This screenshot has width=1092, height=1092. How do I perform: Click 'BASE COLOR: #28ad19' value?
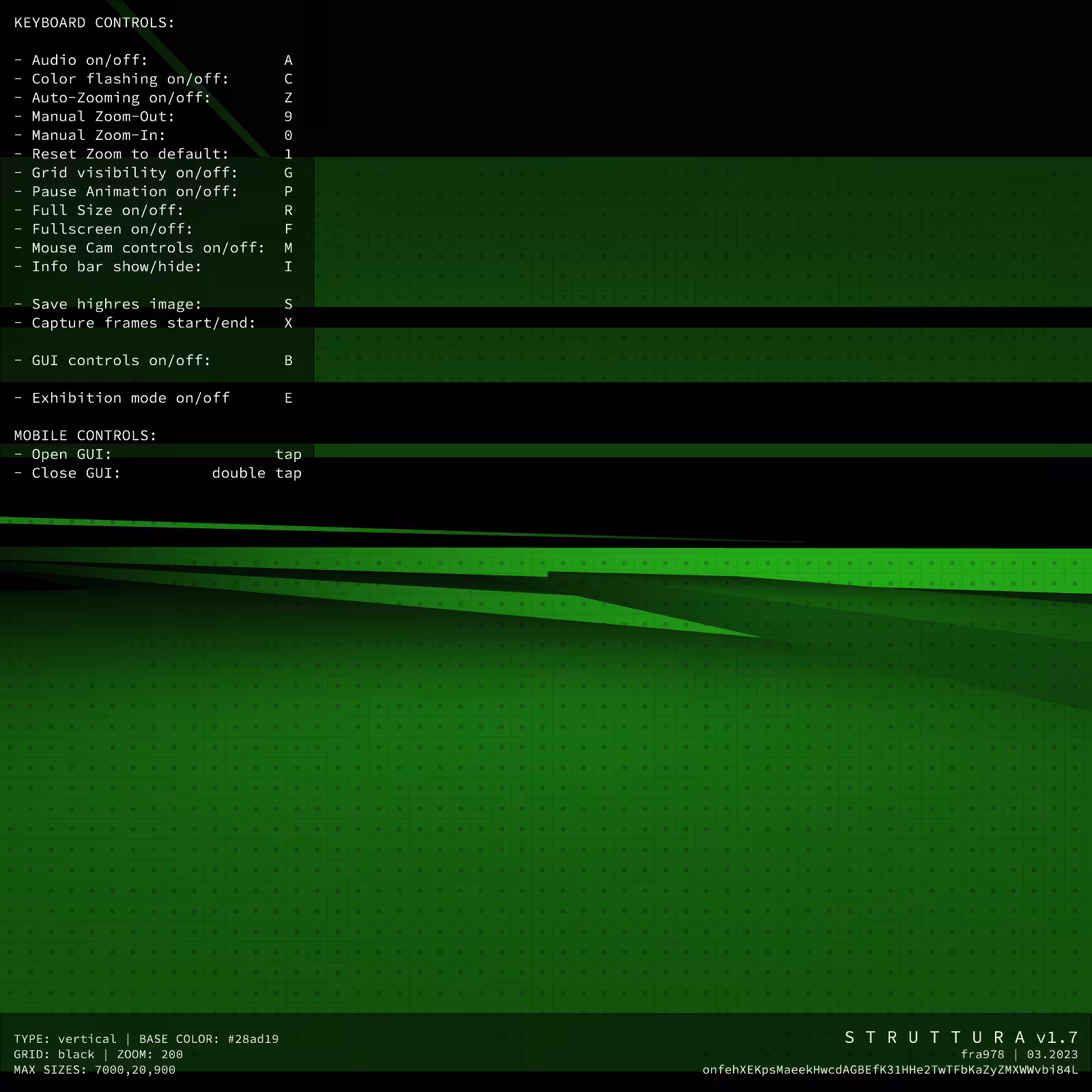[x=209, y=1039]
